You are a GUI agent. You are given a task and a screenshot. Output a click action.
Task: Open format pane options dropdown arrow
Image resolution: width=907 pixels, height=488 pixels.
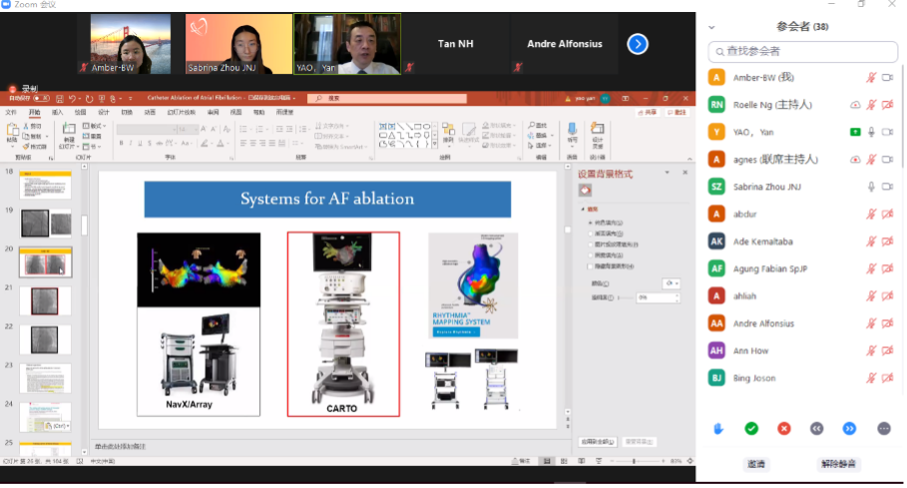pyautogui.click(x=667, y=173)
